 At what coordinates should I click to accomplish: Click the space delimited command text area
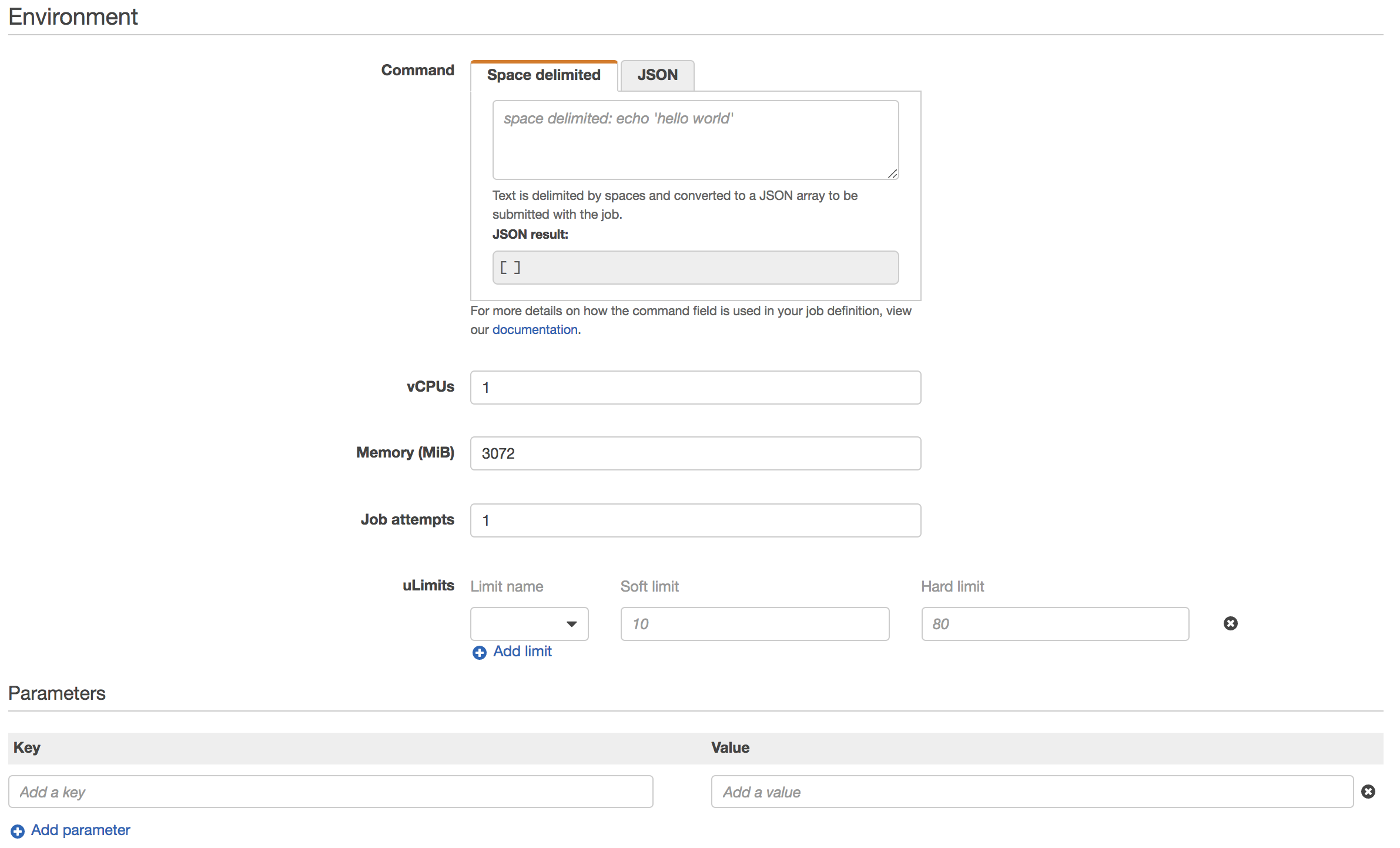(695, 140)
